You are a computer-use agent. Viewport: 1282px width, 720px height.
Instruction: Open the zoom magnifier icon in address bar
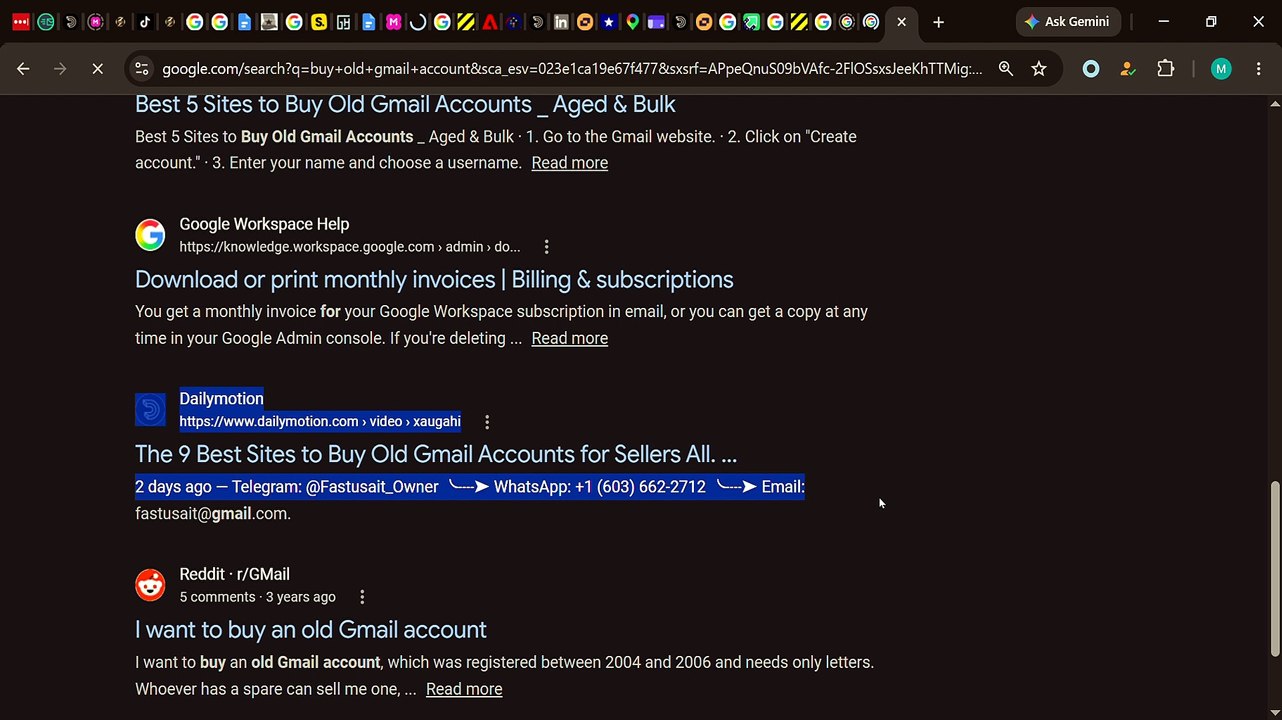(1006, 69)
